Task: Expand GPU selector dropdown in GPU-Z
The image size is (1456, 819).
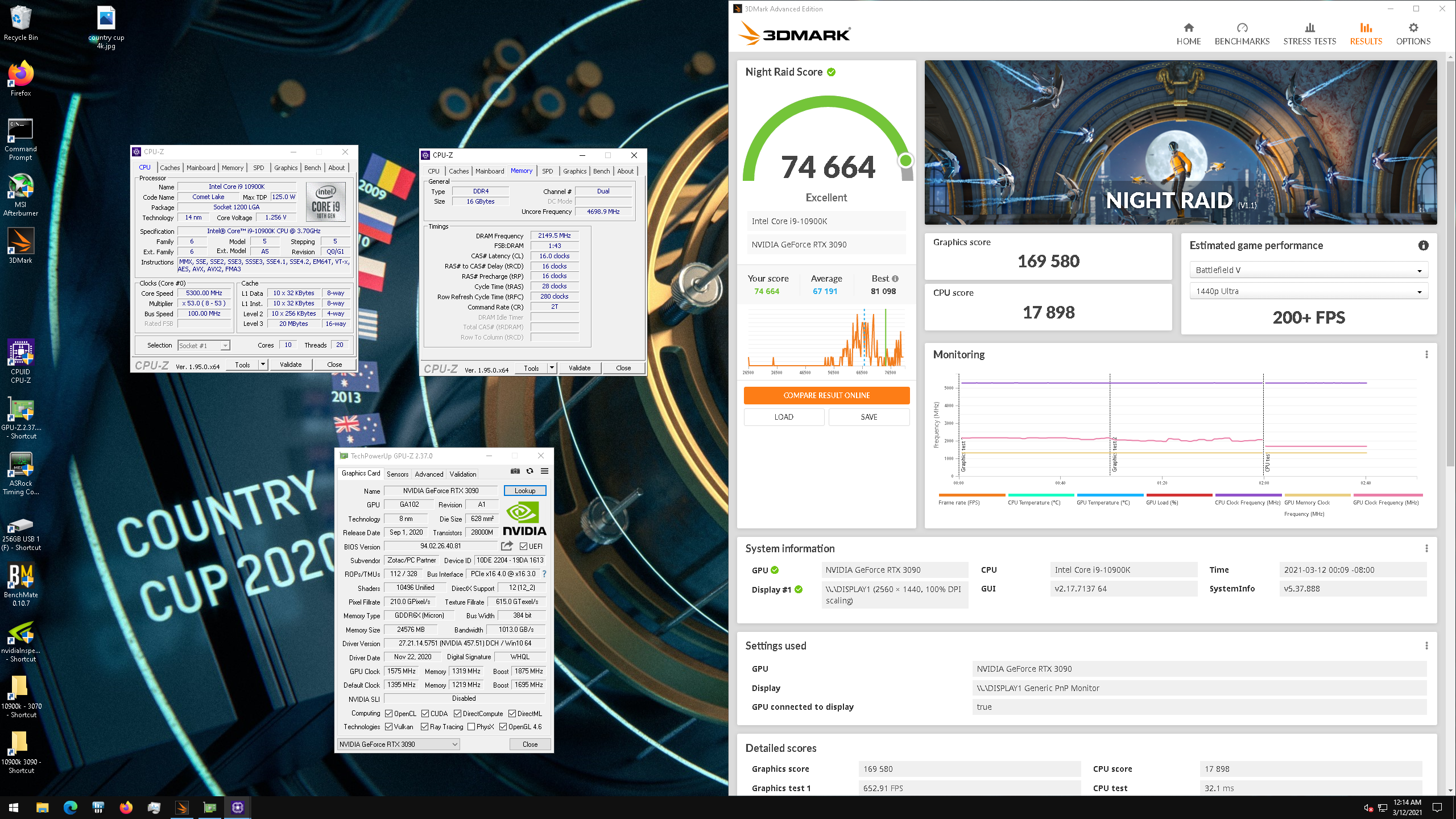Action: [398, 744]
